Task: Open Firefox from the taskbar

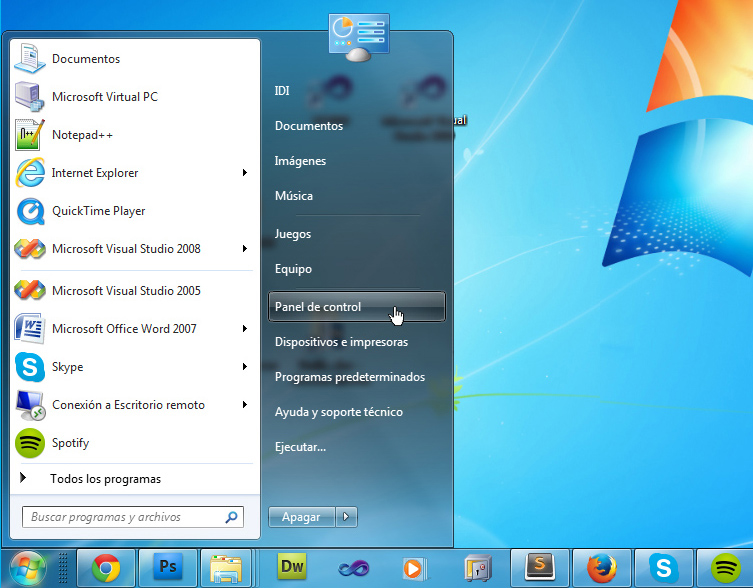Action: click(x=601, y=568)
